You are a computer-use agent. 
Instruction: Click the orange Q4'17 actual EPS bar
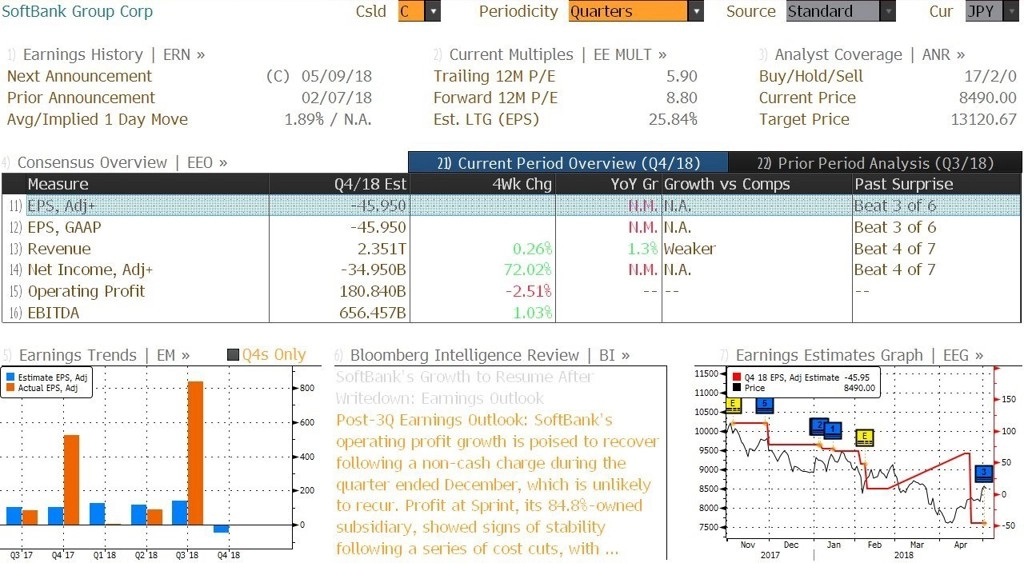click(71, 479)
